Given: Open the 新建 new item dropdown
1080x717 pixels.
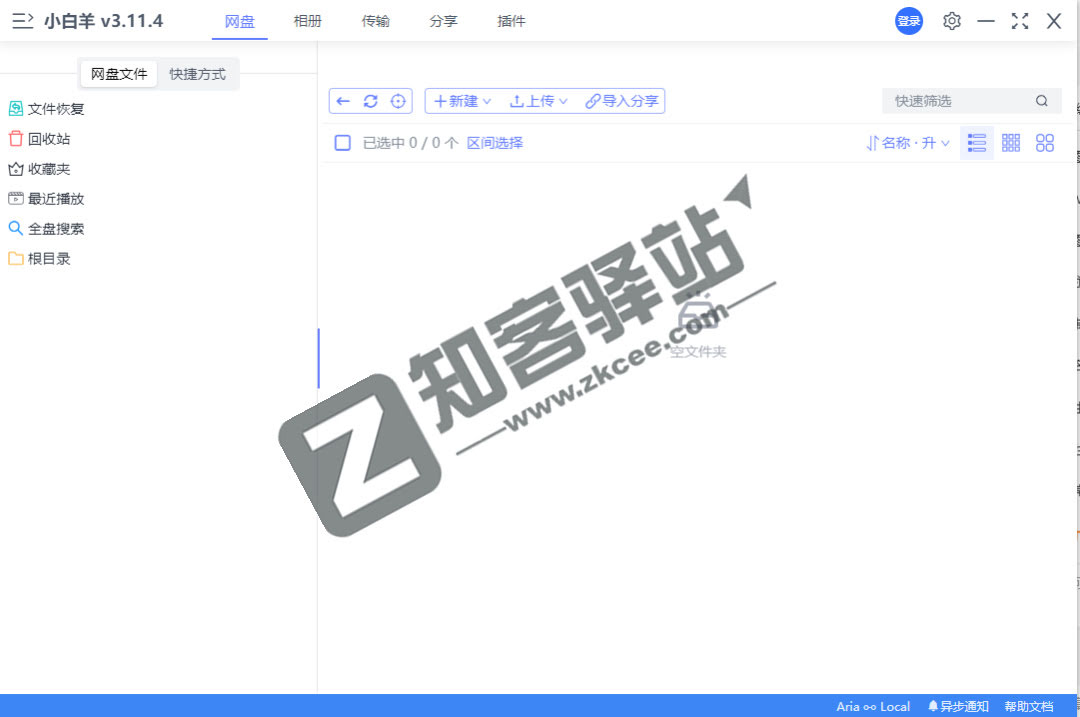Looking at the screenshot, I should click(x=461, y=100).
